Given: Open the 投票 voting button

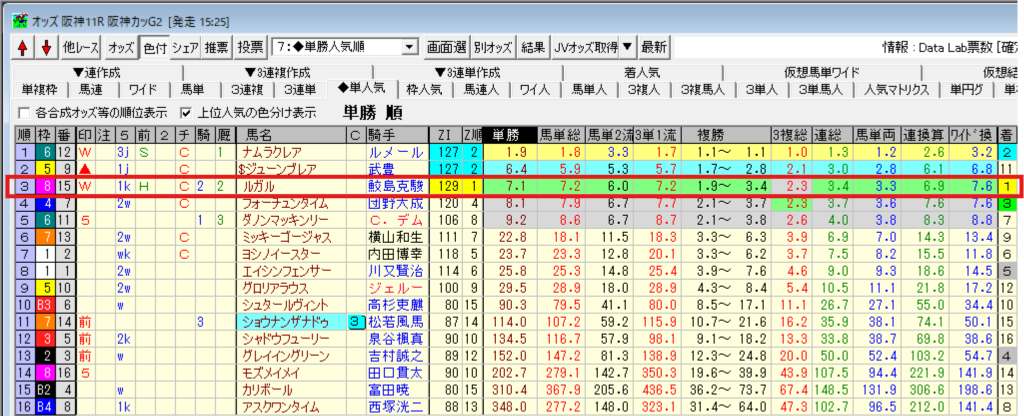Looking at the screenshot, I should [x=251, y=47].
